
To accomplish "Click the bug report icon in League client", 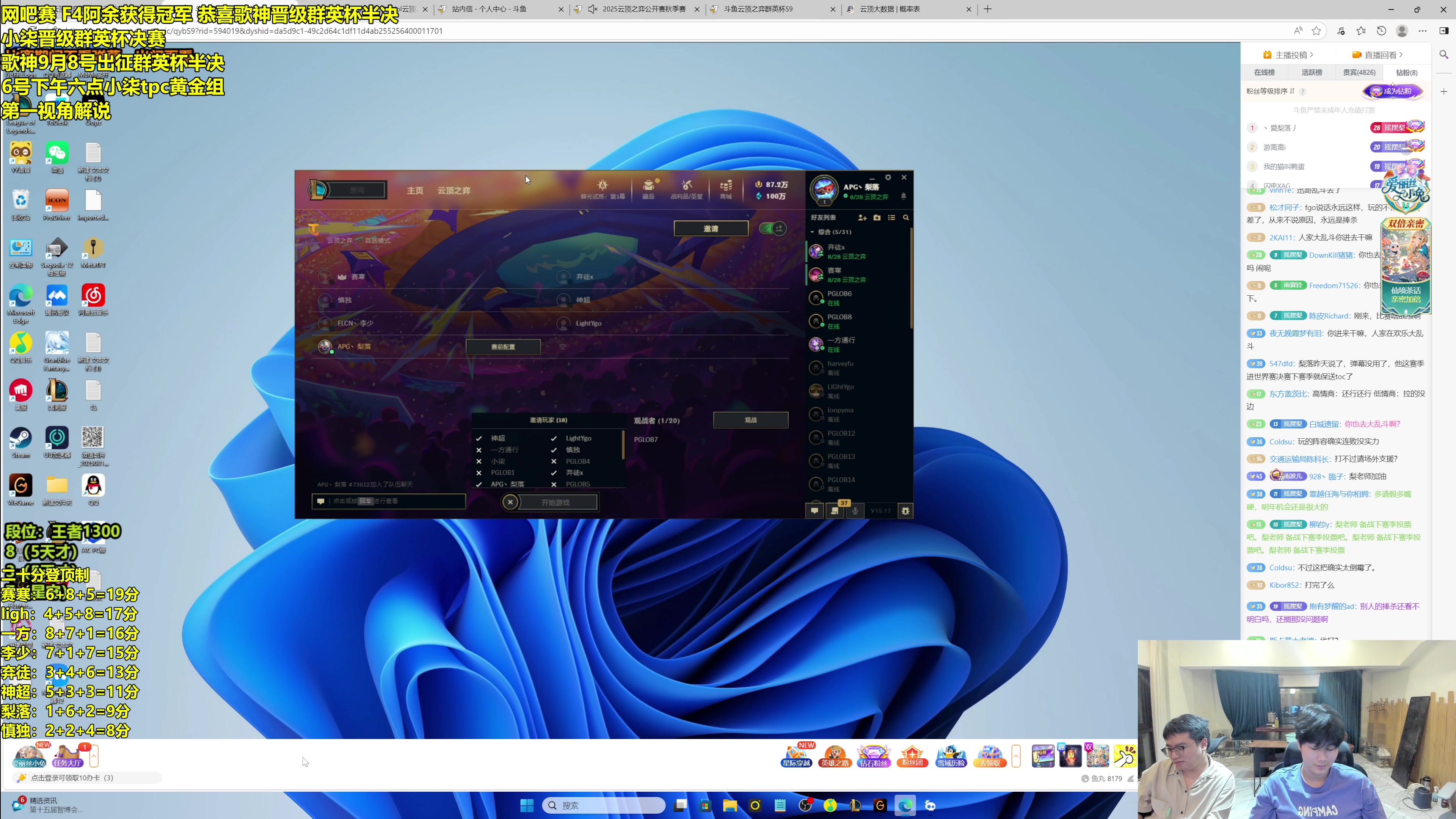I will tap(905, 510).
